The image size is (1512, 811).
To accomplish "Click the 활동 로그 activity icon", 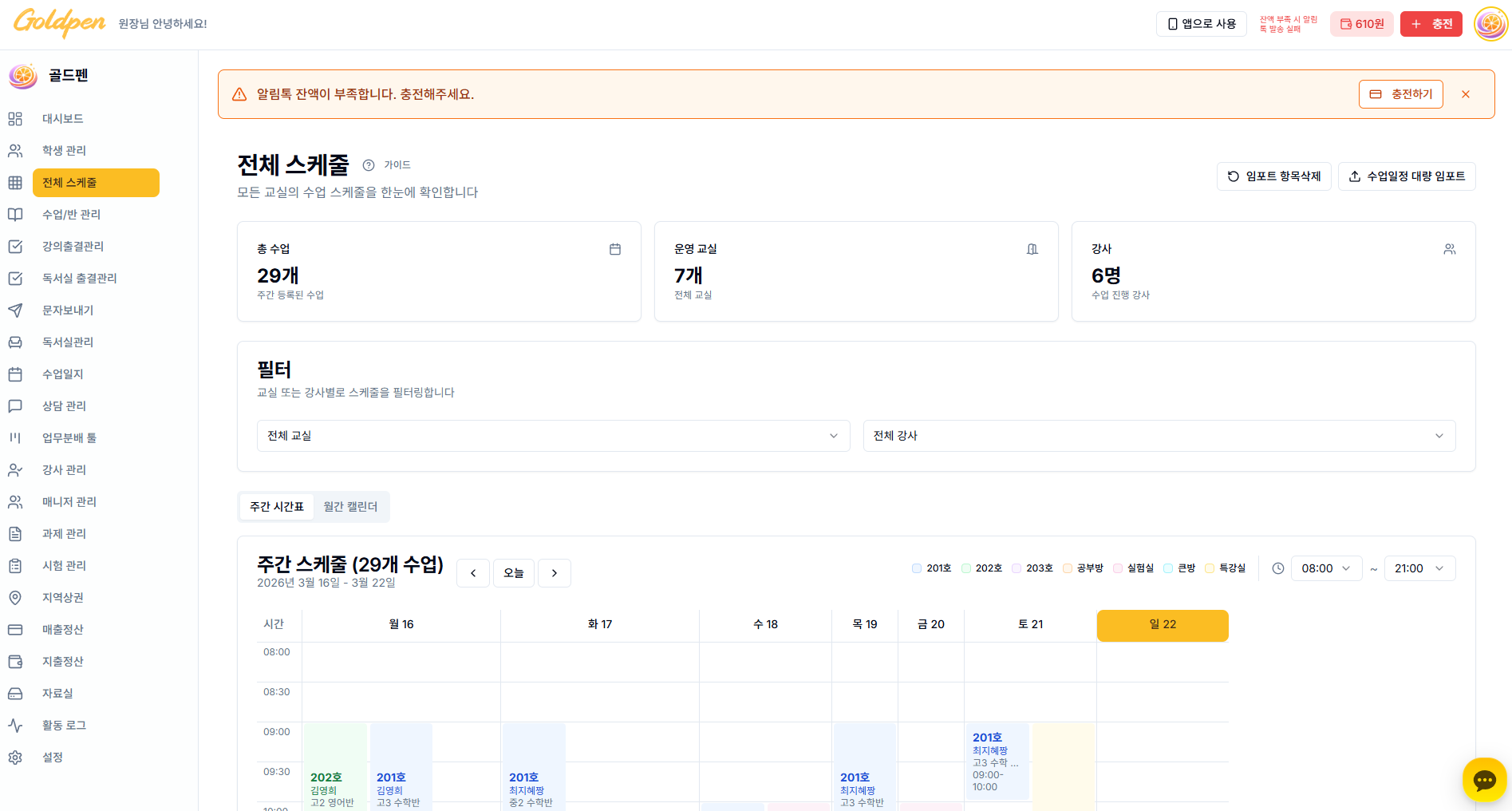I will click(16, 725).
